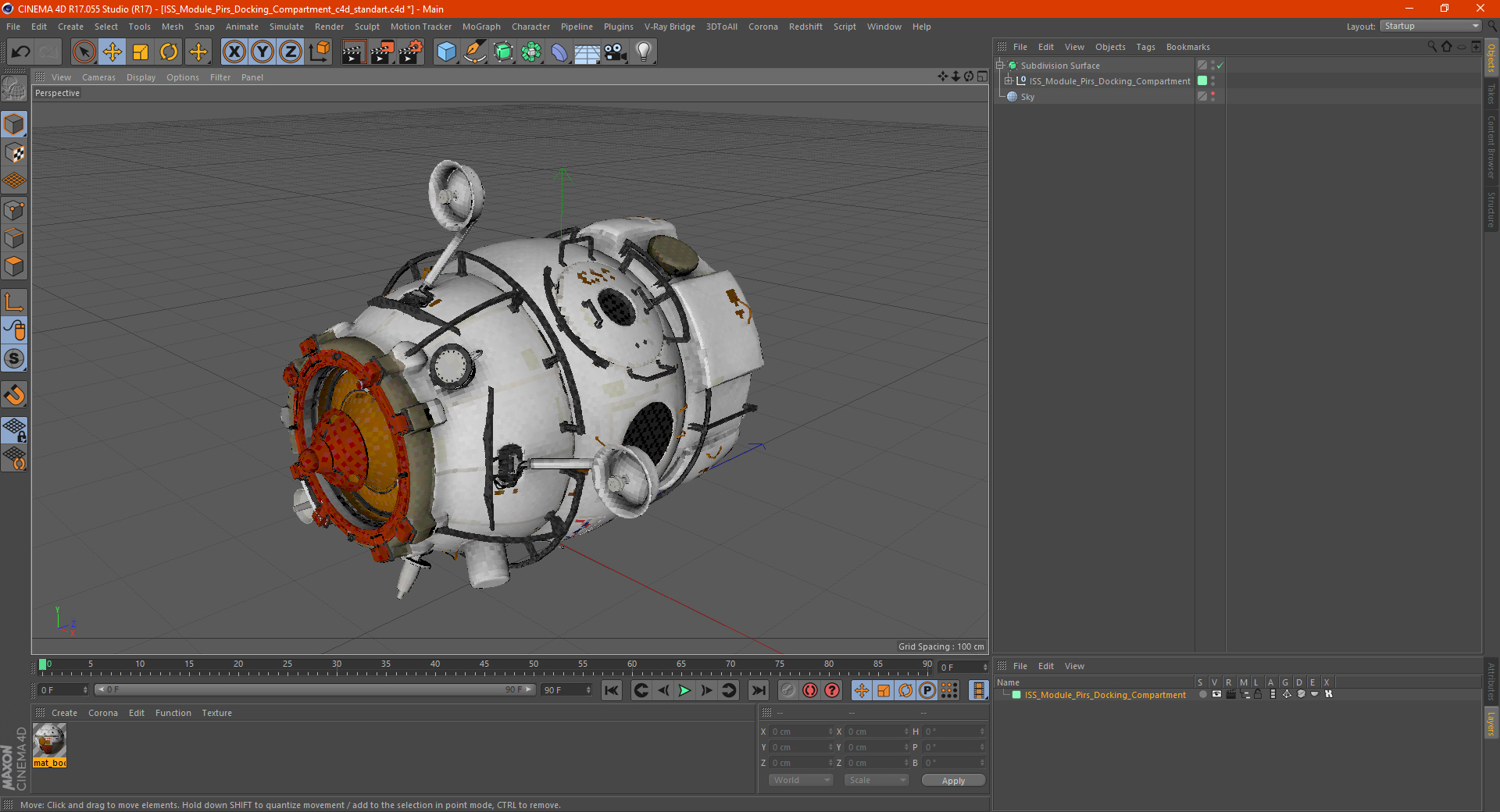
Task: Open the Takes side tab
Action: click(1491, 94)
